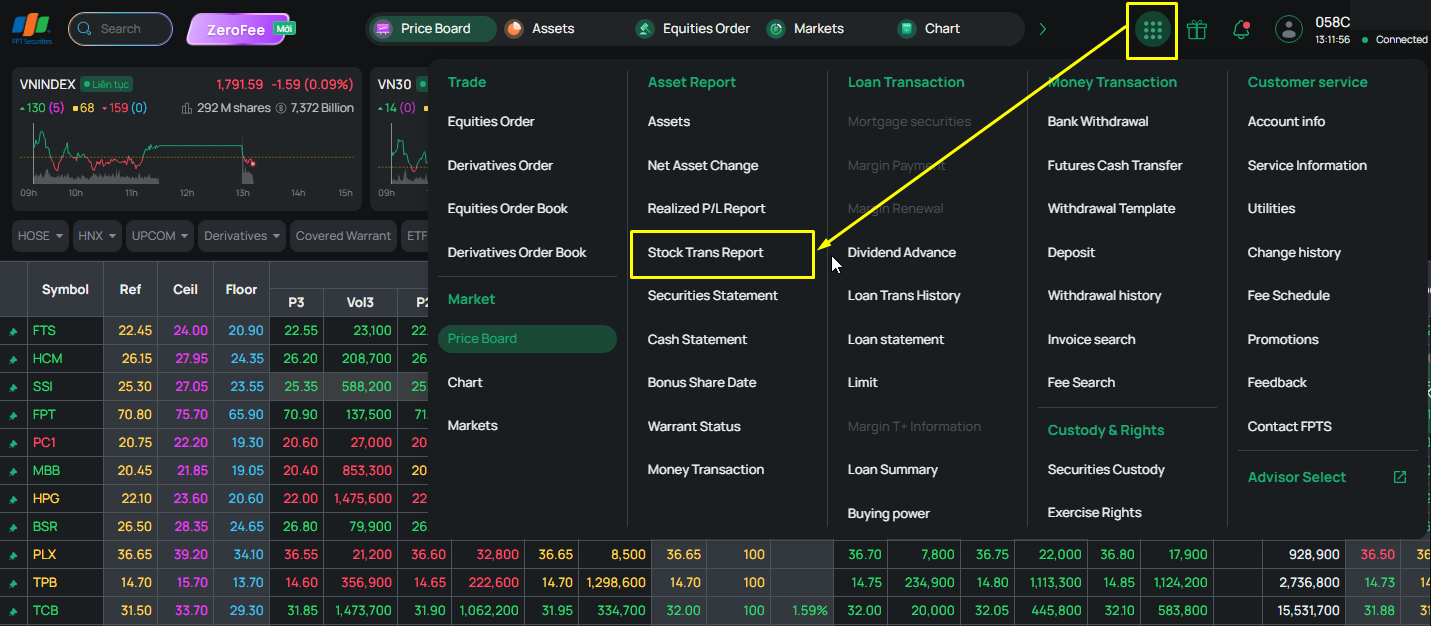Open Securities Statement menu item

[x=712, y=296]
